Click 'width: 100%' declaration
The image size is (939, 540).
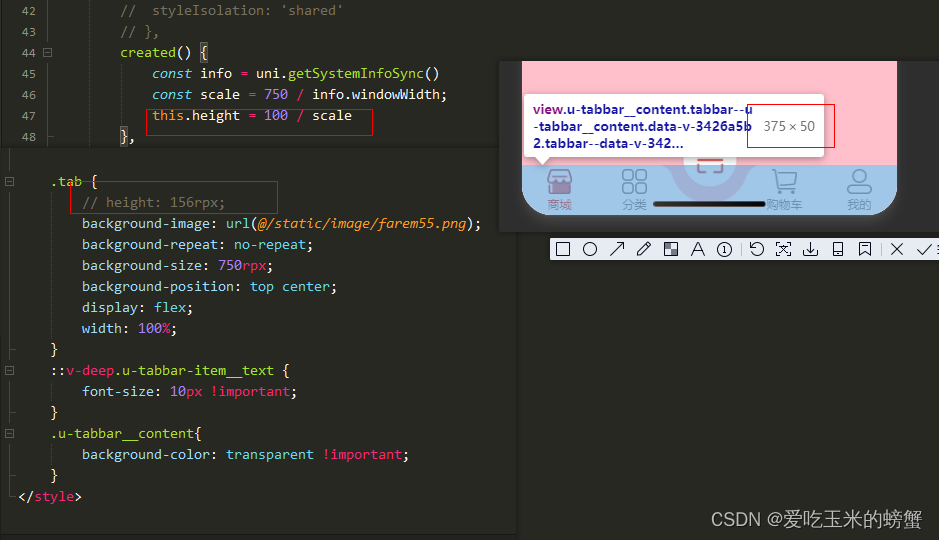click(x=129, y=328)
